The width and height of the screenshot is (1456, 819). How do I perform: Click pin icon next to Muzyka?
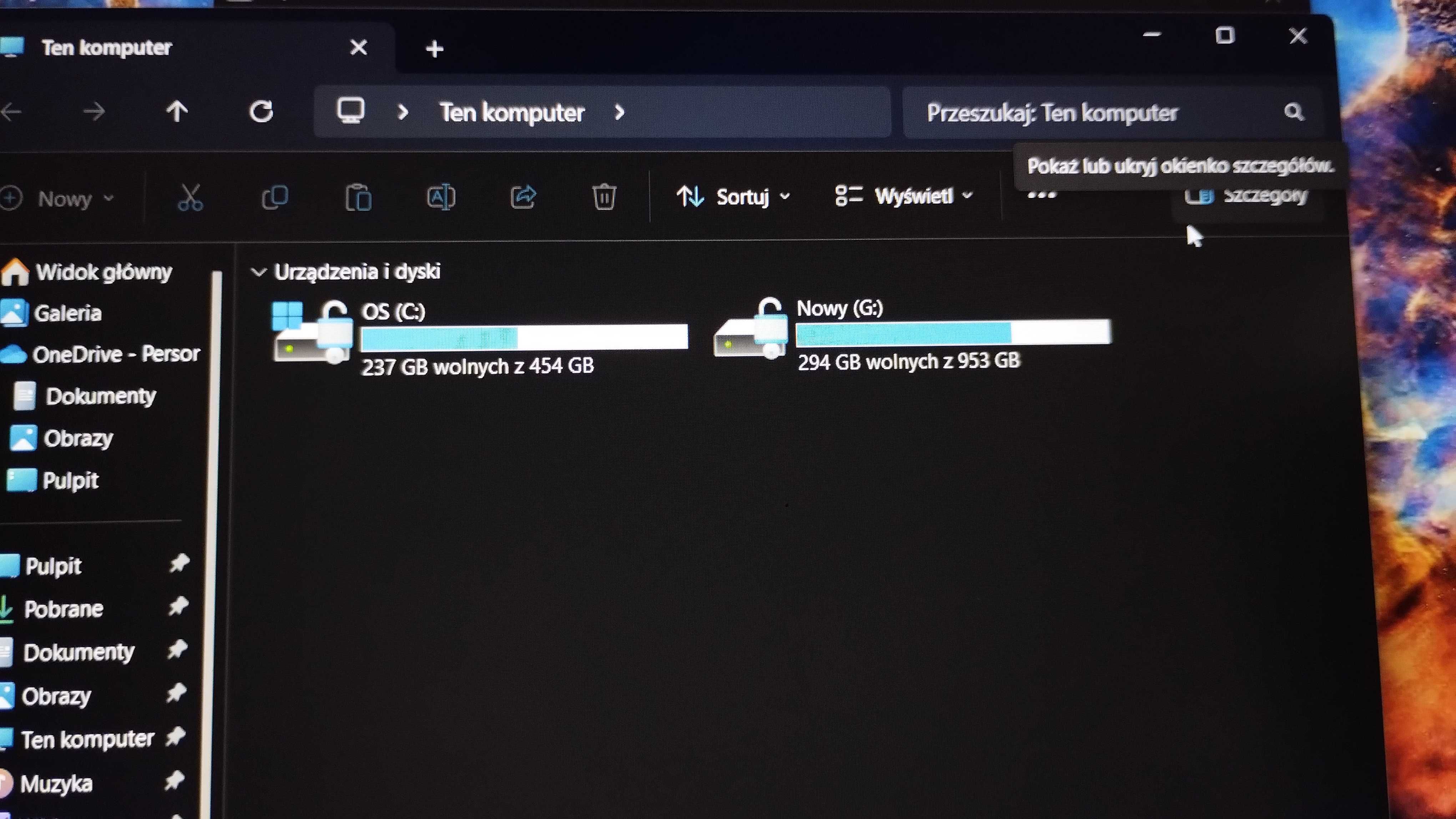point(174,781)
